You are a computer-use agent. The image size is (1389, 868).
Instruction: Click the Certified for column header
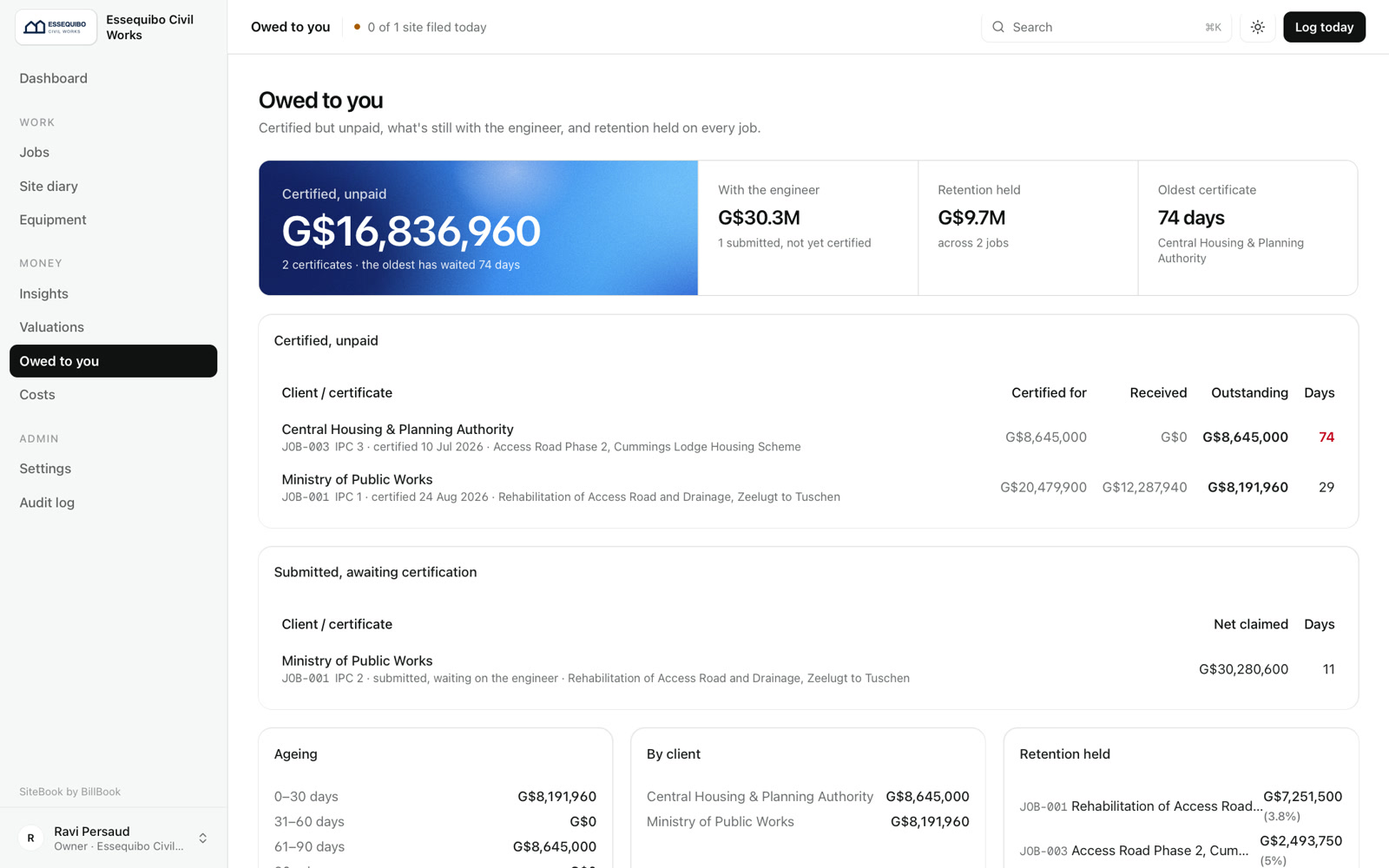click(1049, 393)
